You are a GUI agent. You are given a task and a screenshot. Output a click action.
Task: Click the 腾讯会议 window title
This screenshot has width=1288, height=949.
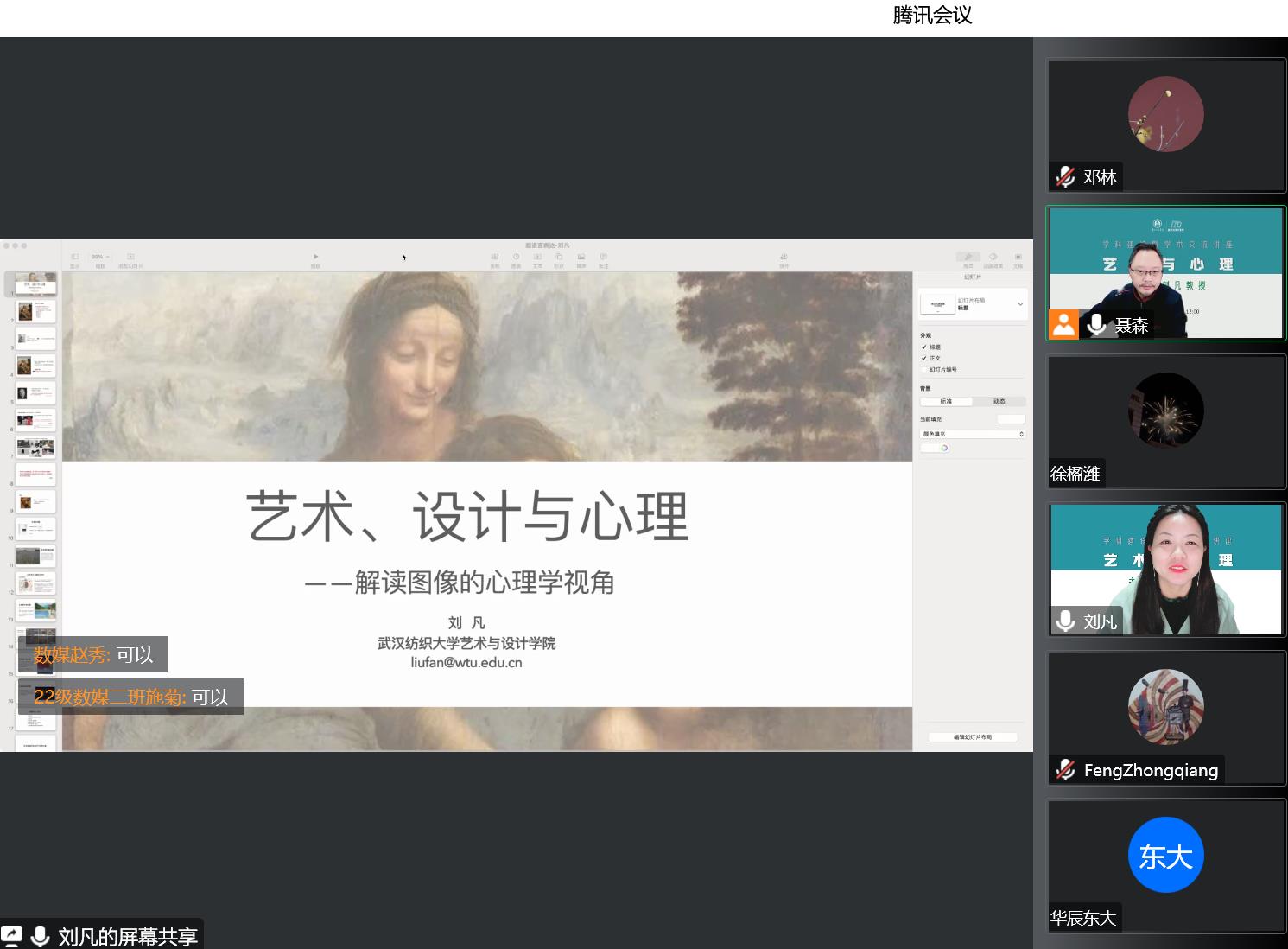(933, 16)
